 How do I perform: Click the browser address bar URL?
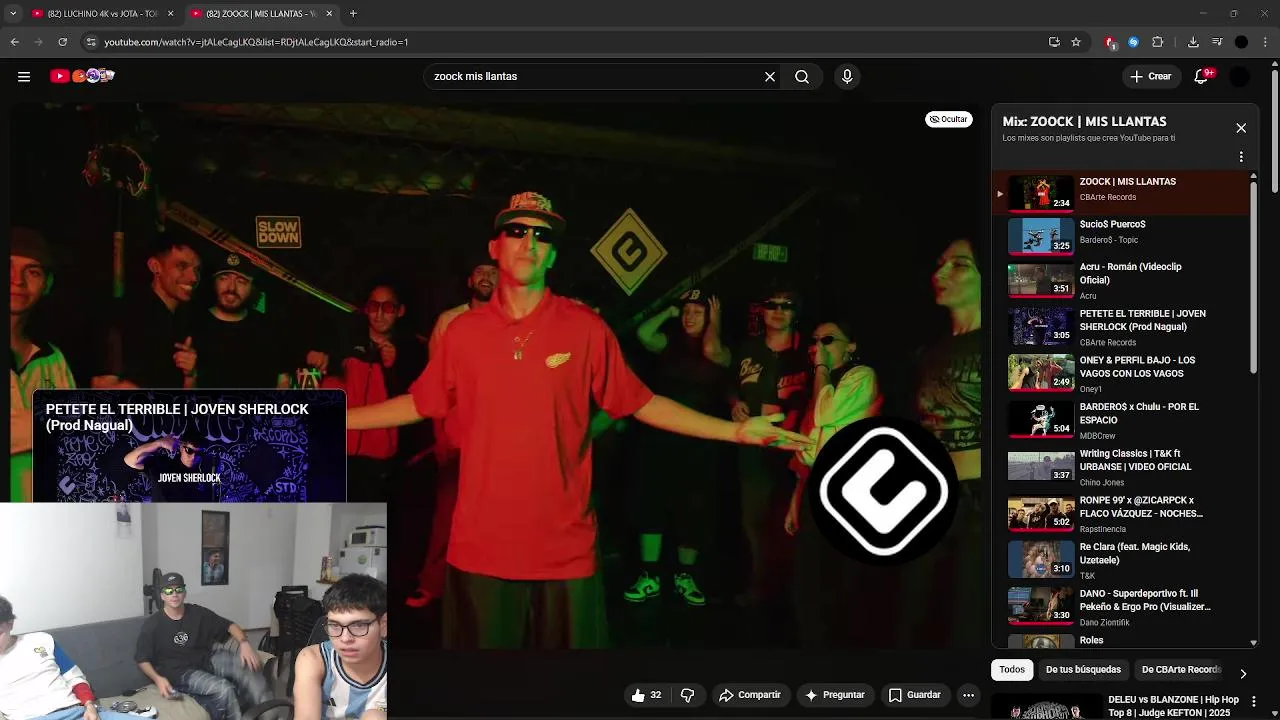[256, 42]
